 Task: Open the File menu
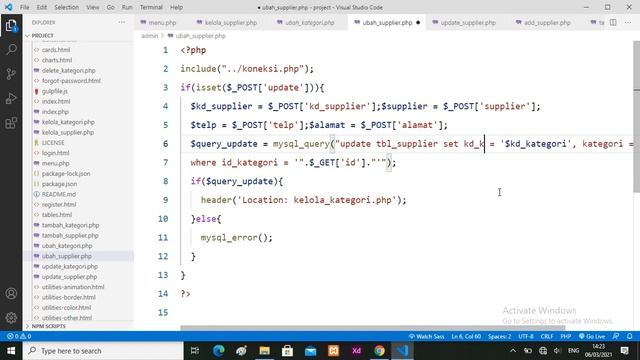[24, 7]
